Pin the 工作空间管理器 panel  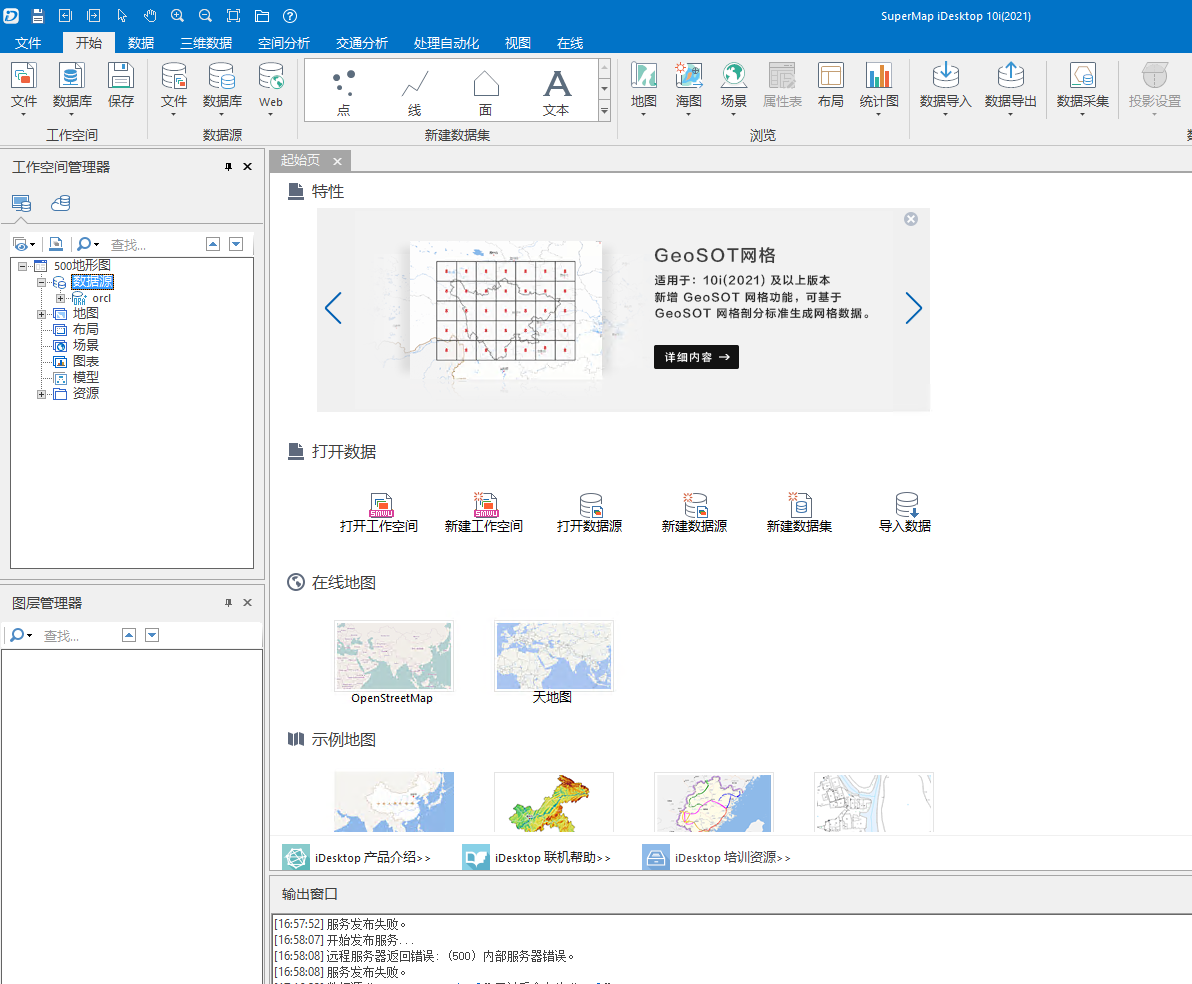pos(228,167)
